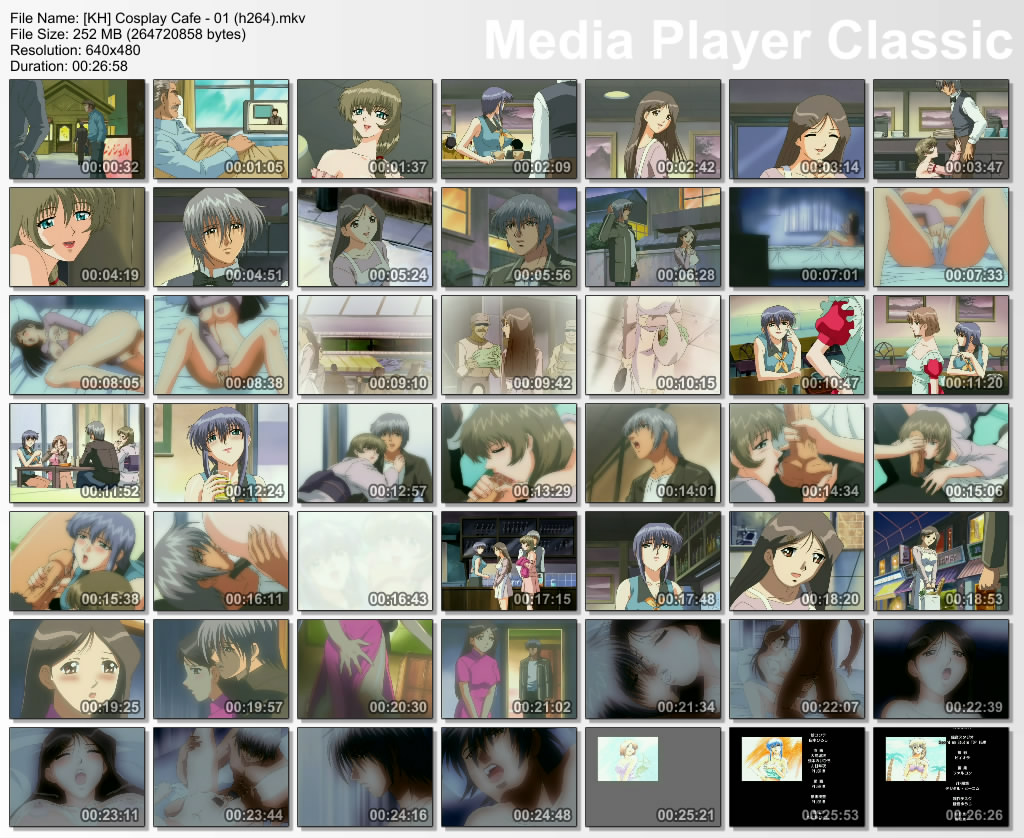Pick the thumbnail marked 00:19:25
This screenshot has width=1024, height=838.
77,669
